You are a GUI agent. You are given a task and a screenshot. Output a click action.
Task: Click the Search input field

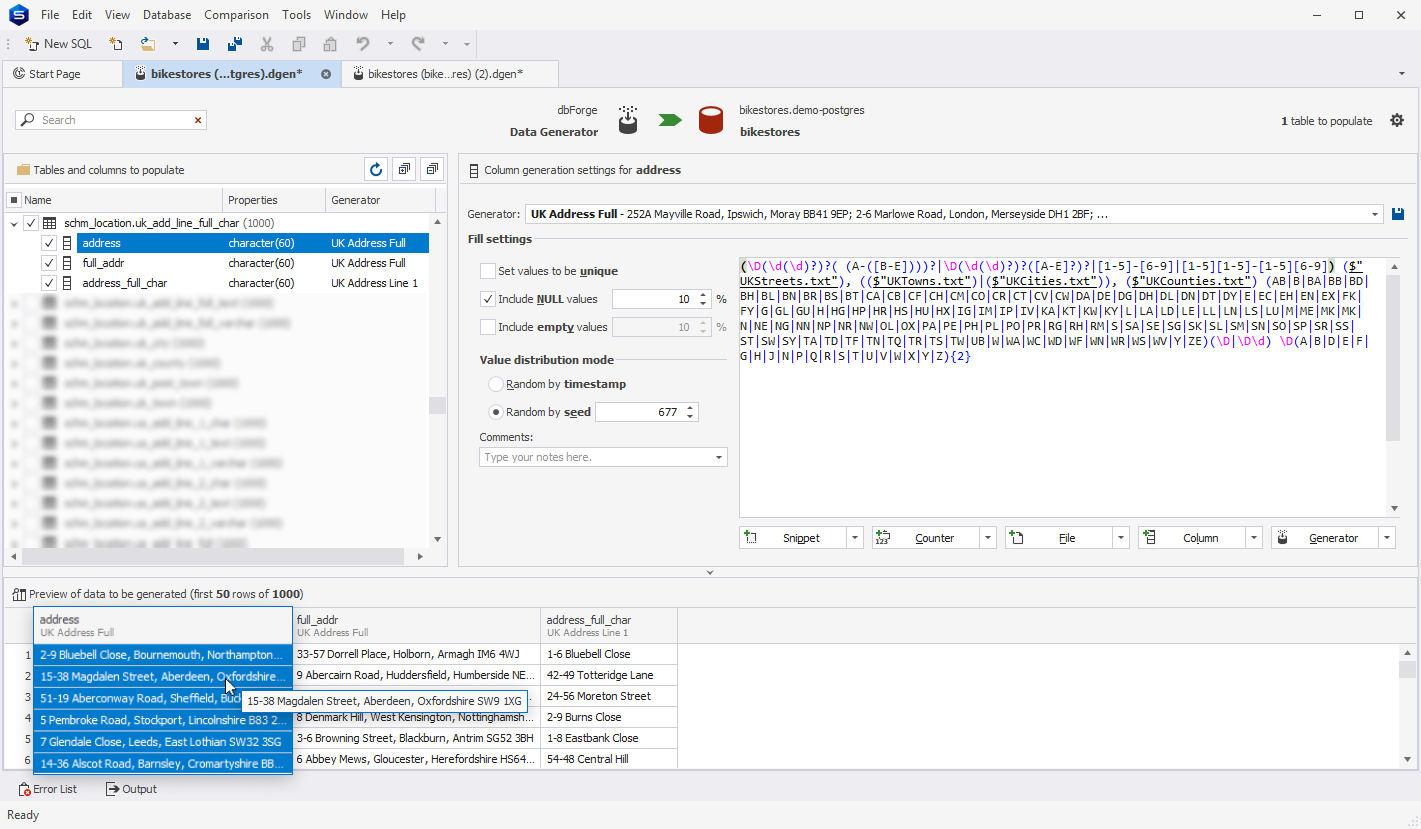coord(110,120)
